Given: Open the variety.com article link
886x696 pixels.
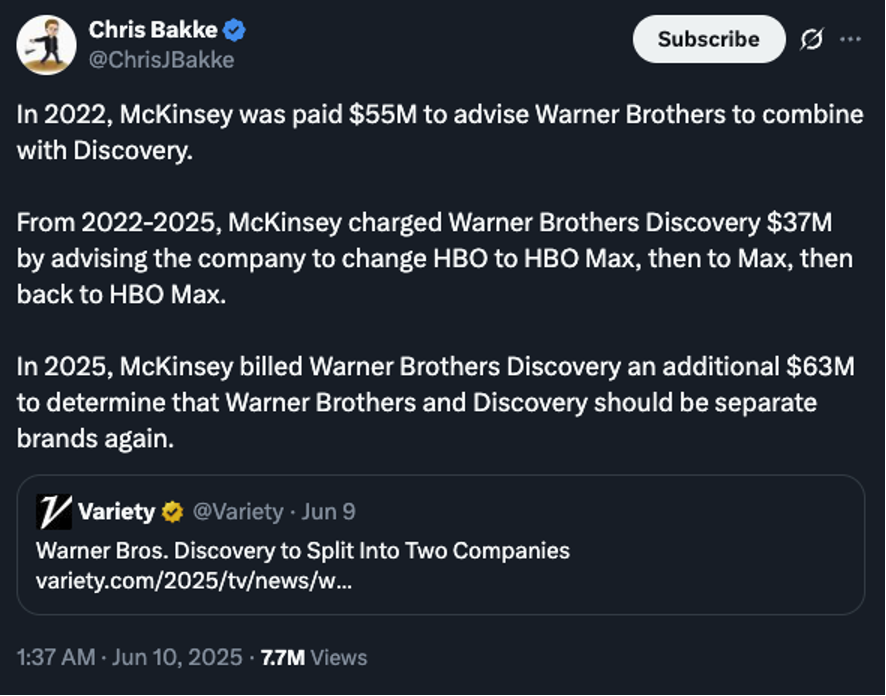Looking at the screenshot, I should coord(193,581).
